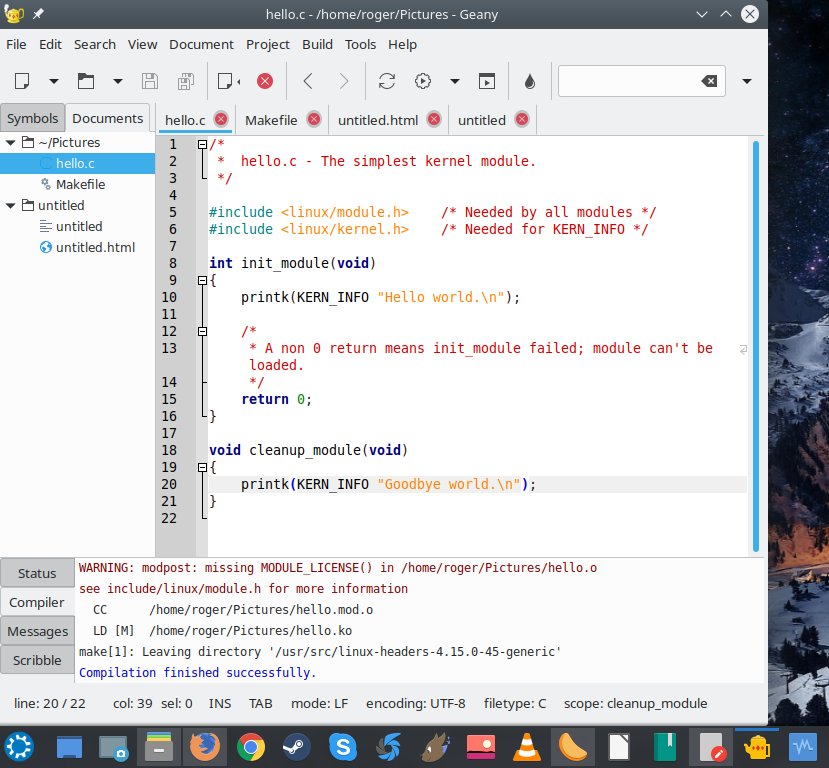Screen dimensions: 829x768
Task: Select the Compile icon in the toolbar
Action: pyautogui.click(x=387, y=81)
